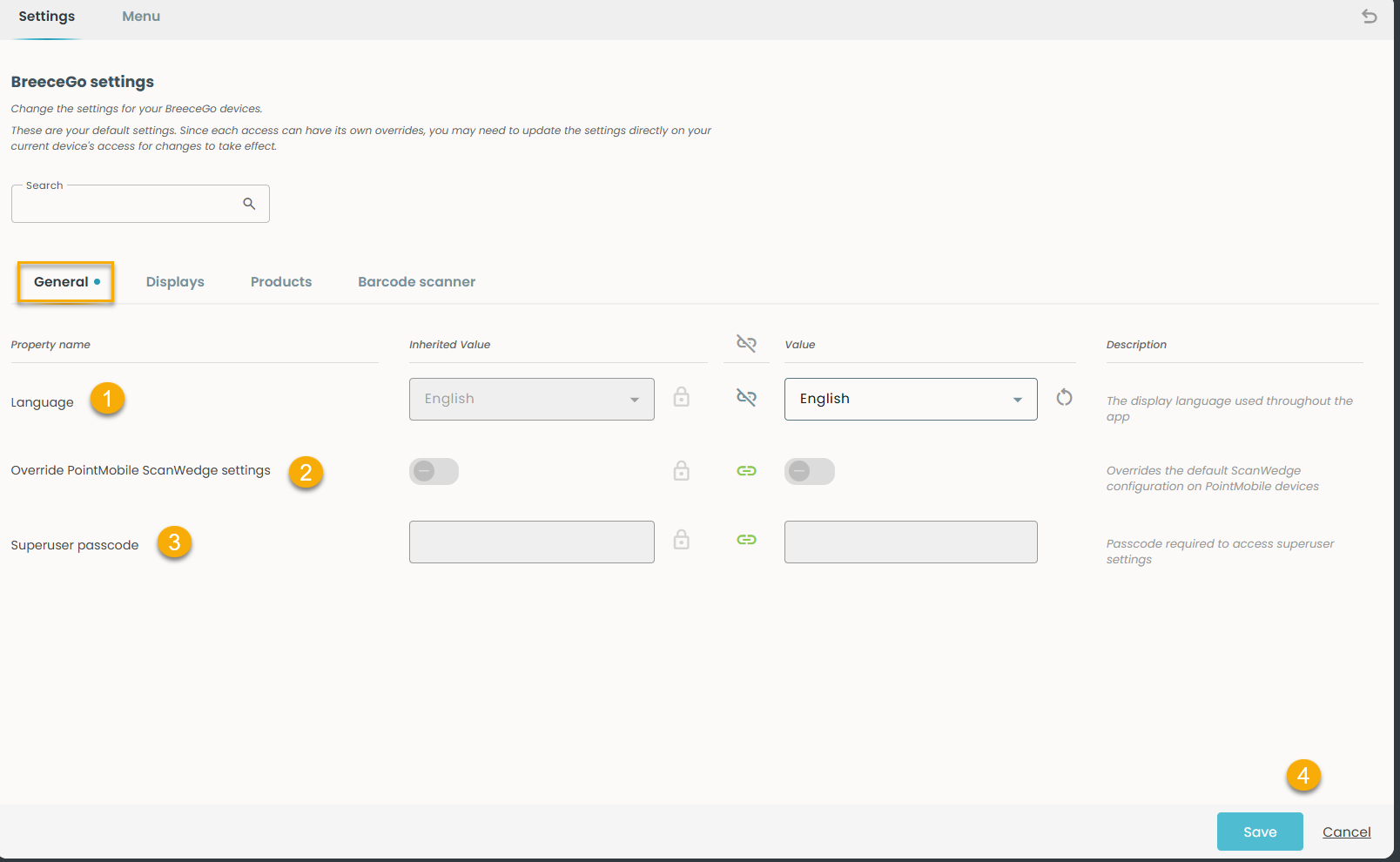
Task: Click the Superuser passcode value field
Action: (x=911, y=542)
